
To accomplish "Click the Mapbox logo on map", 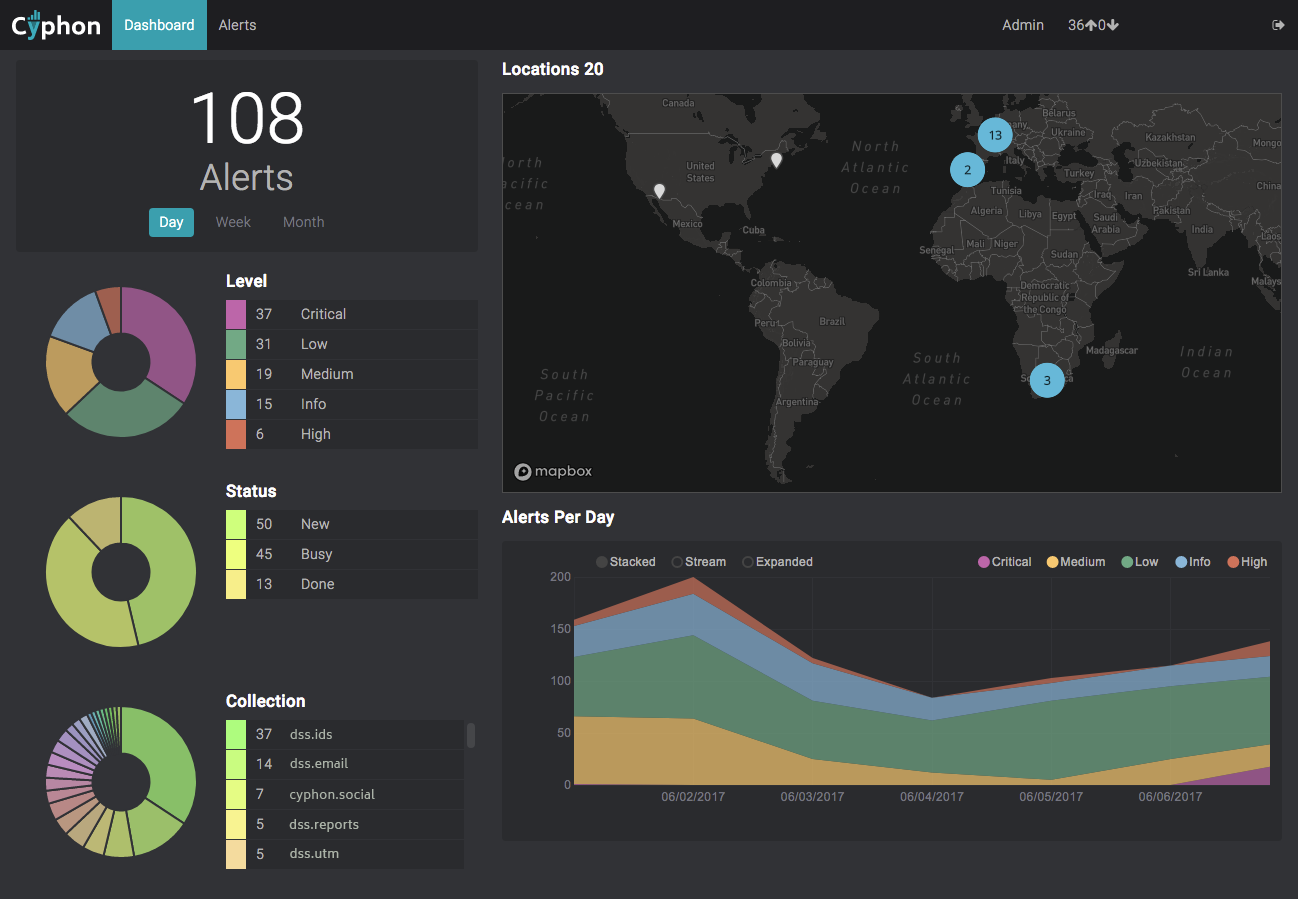I will coord(554,471).
